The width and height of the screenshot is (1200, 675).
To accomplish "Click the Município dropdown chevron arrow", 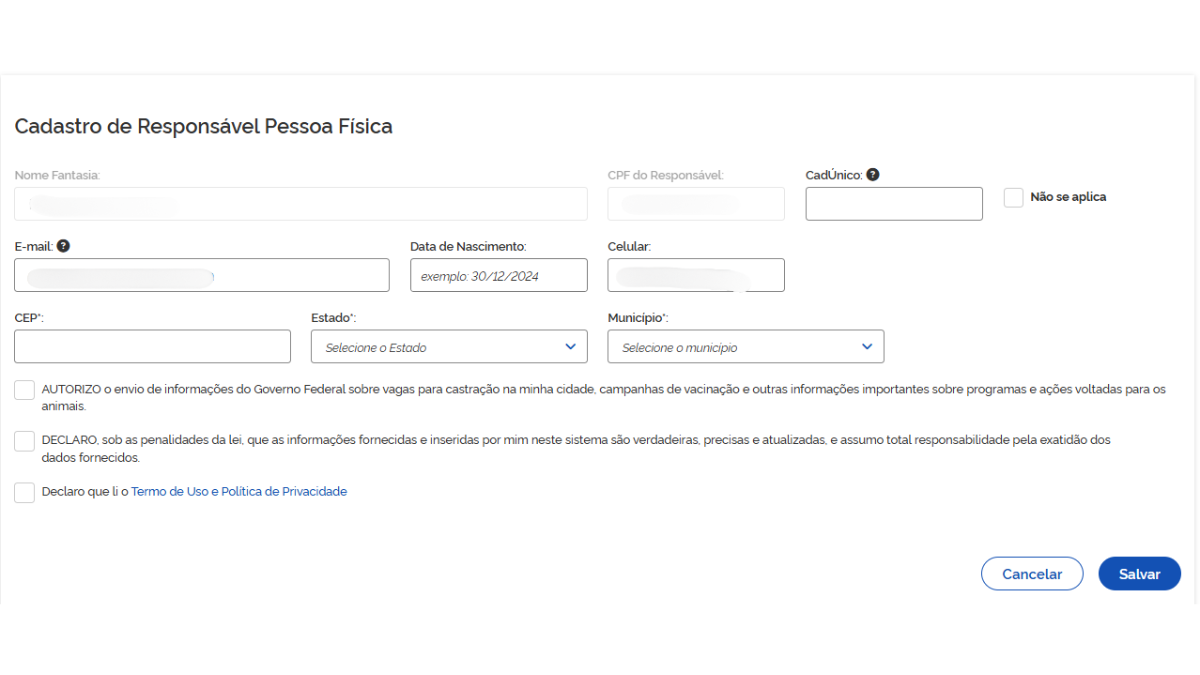I will (x=866, y=346).
